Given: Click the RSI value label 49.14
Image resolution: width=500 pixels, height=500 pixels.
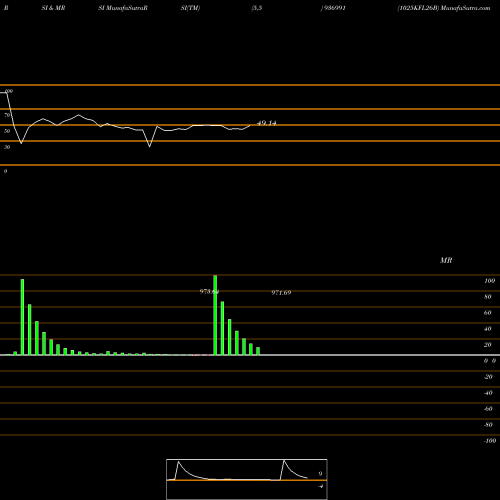Looking at the screenshot, I should point(267,123).
